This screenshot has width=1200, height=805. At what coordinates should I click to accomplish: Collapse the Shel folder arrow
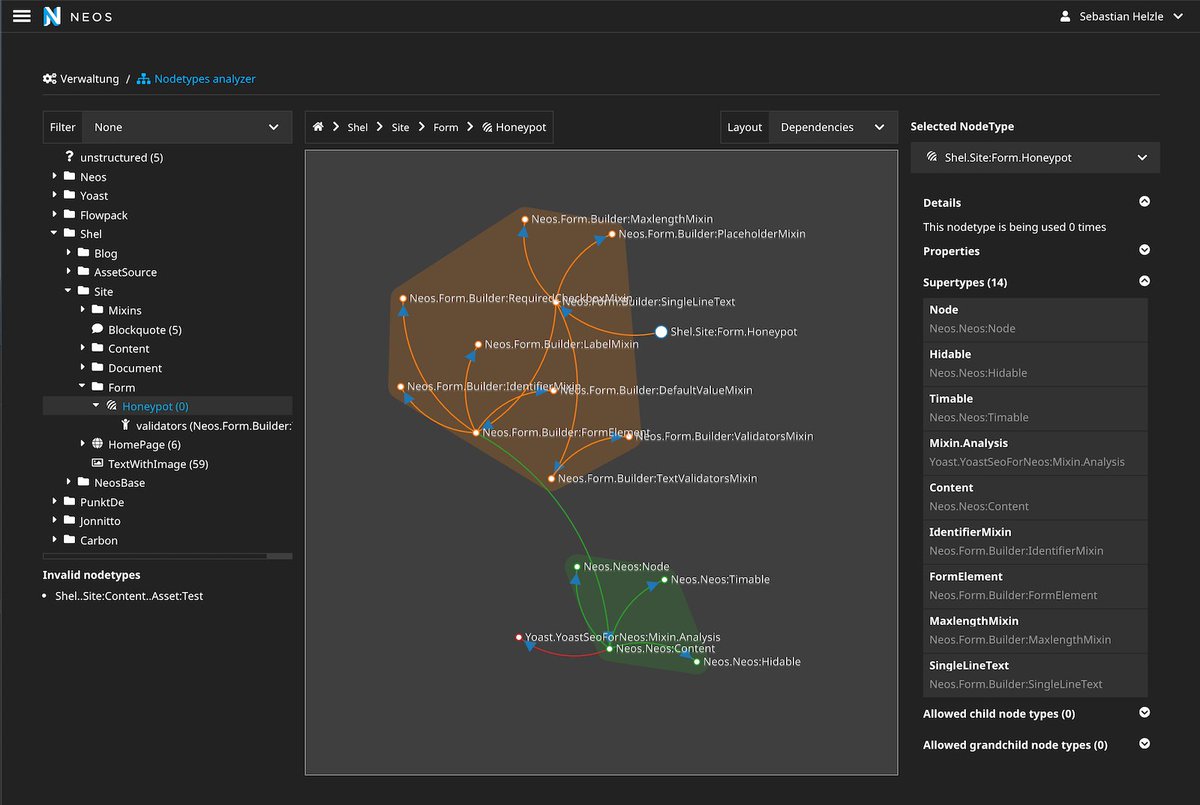55,234
